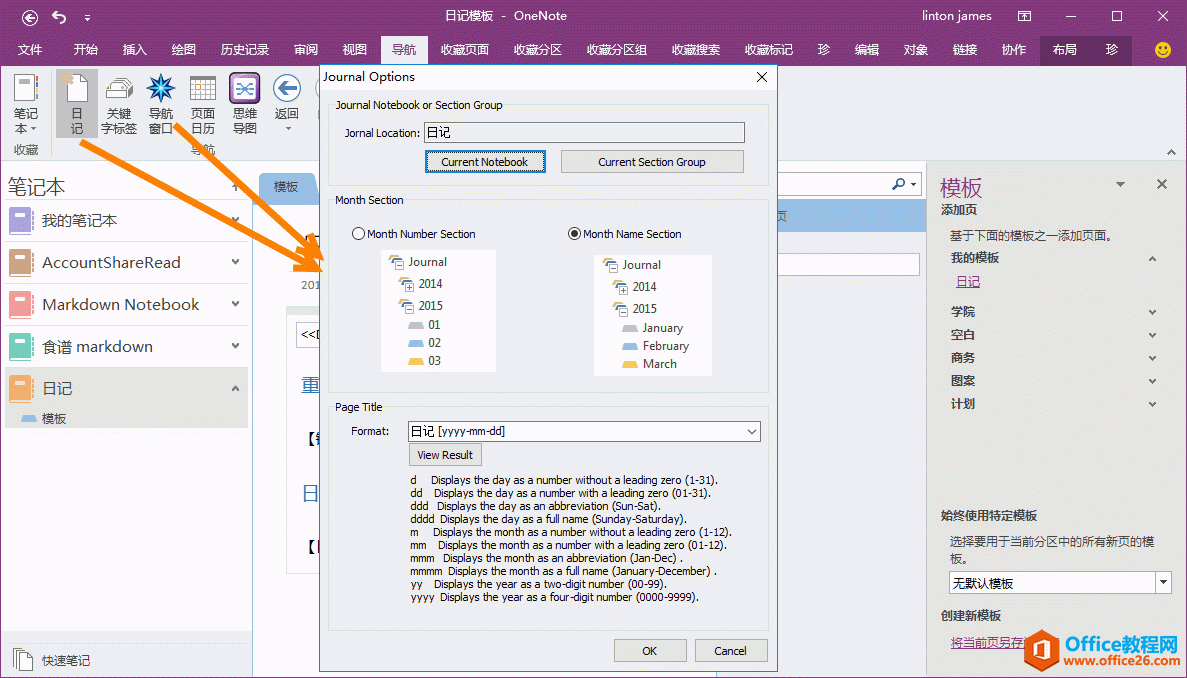The height and width of the screenshot is (678, 1187).
Task: Click the yellow smiley feedback icon
Action: [1162, 50]
